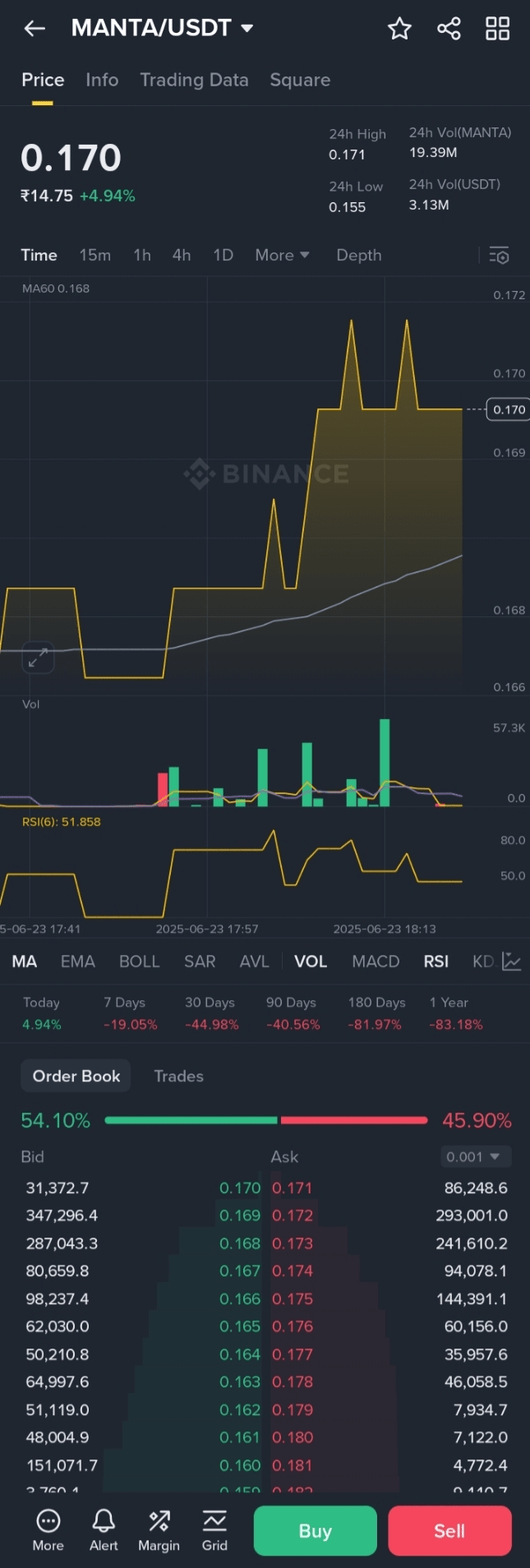The height and width of the screenshot is (1568, 530).
Task: Tap the MA60 0.168 label
Action: pos(56,288)
